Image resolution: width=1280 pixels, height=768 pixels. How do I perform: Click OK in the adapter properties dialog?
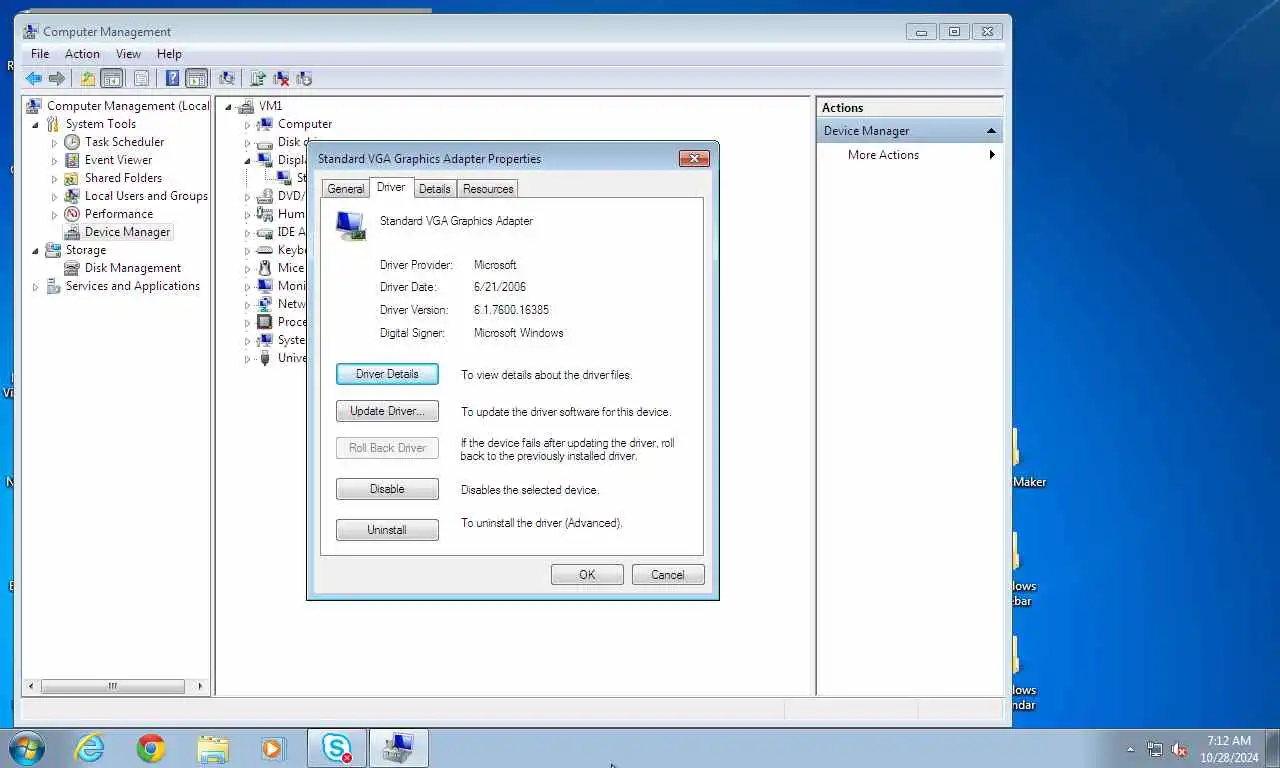coord(587,574)
